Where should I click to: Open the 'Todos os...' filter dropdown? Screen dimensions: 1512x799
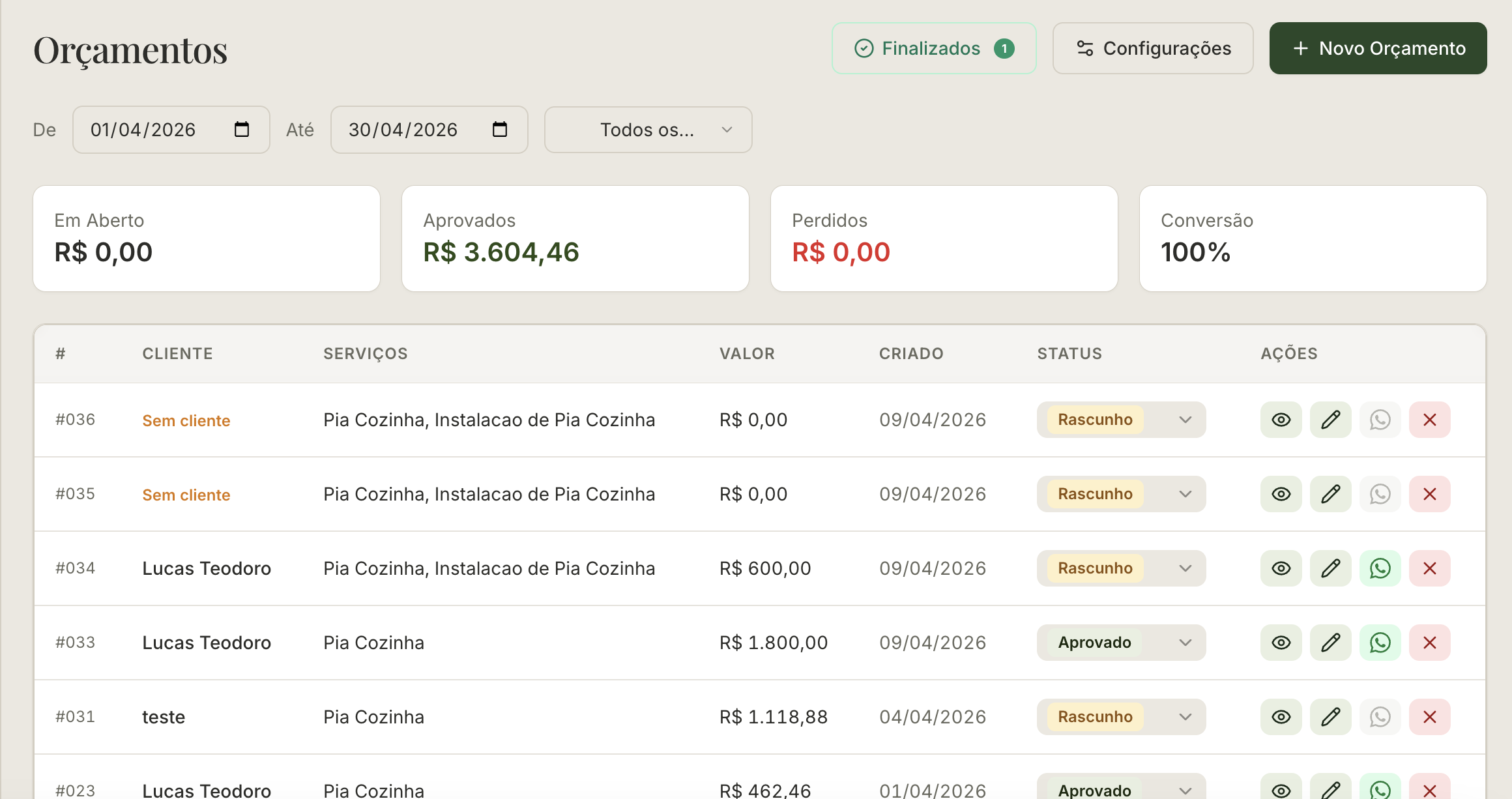coord(648,130)
